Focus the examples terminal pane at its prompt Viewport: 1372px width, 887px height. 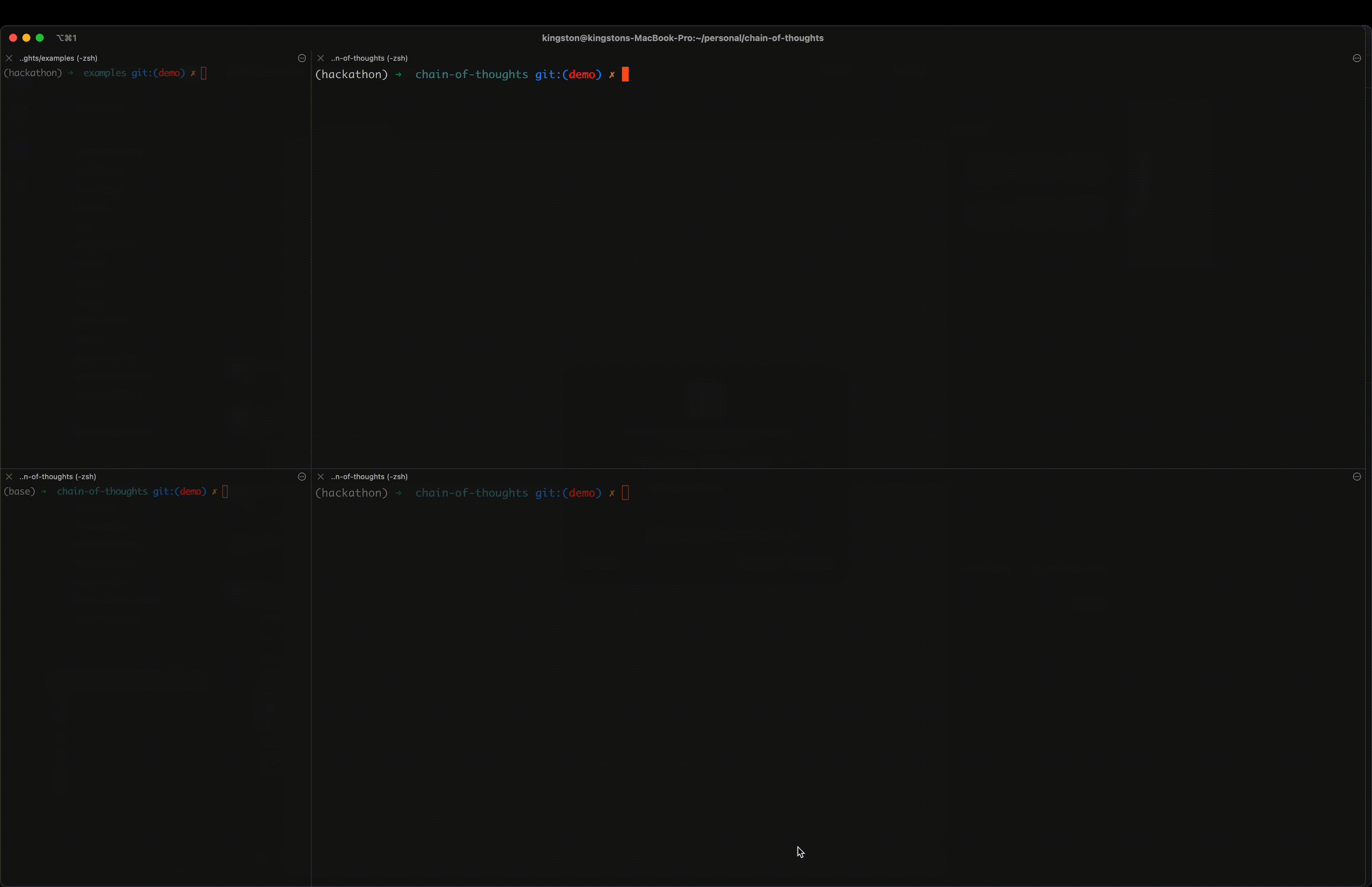coord(204,73)
